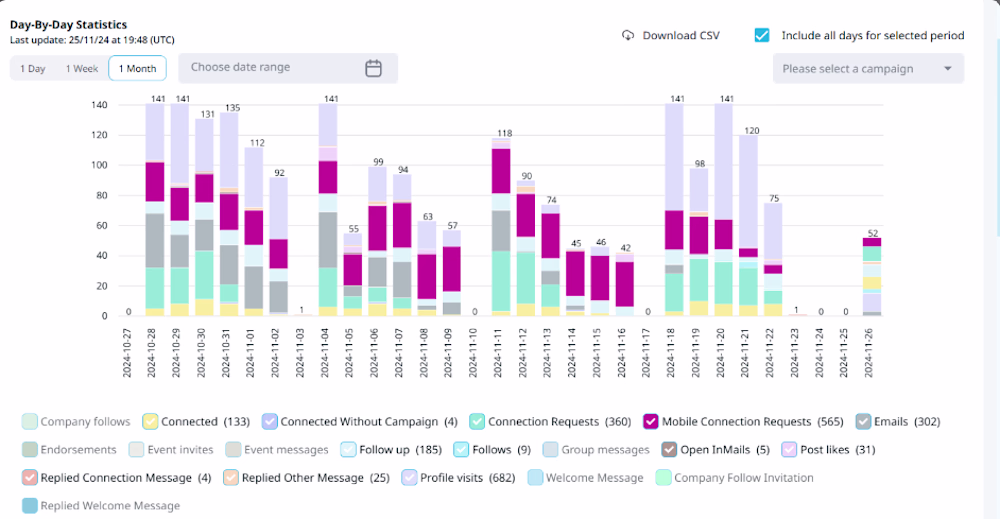Toggle Replied Other Message (25) checkbox

(x=231, y=478)
